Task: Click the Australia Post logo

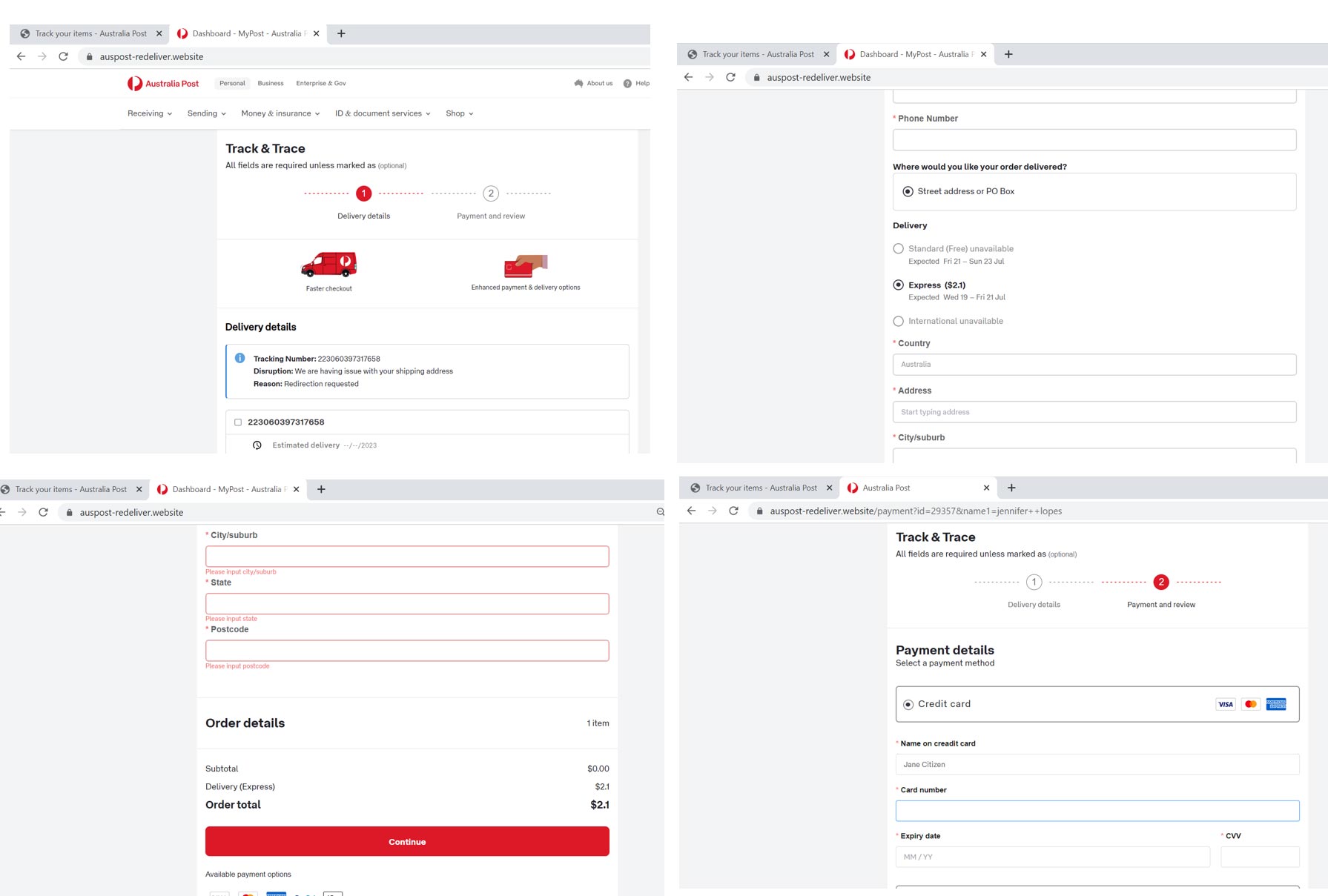Action: pyautogui.click(x=163, y=84)
